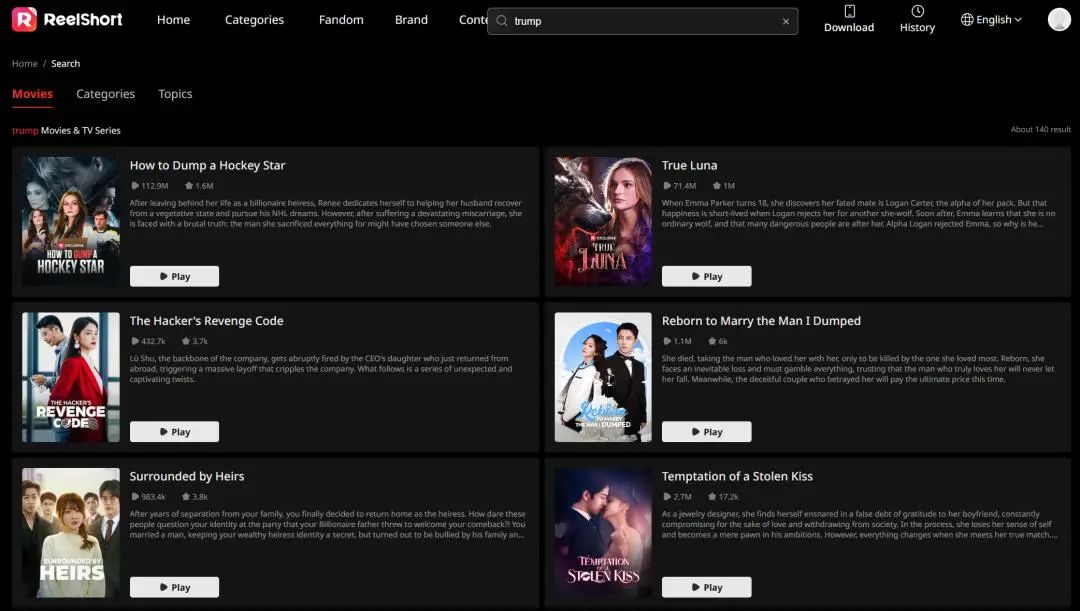Click the Home breadcrumb link
Image resolution: width=1080 pixels, height=611 pixels.
pos(25,63)
